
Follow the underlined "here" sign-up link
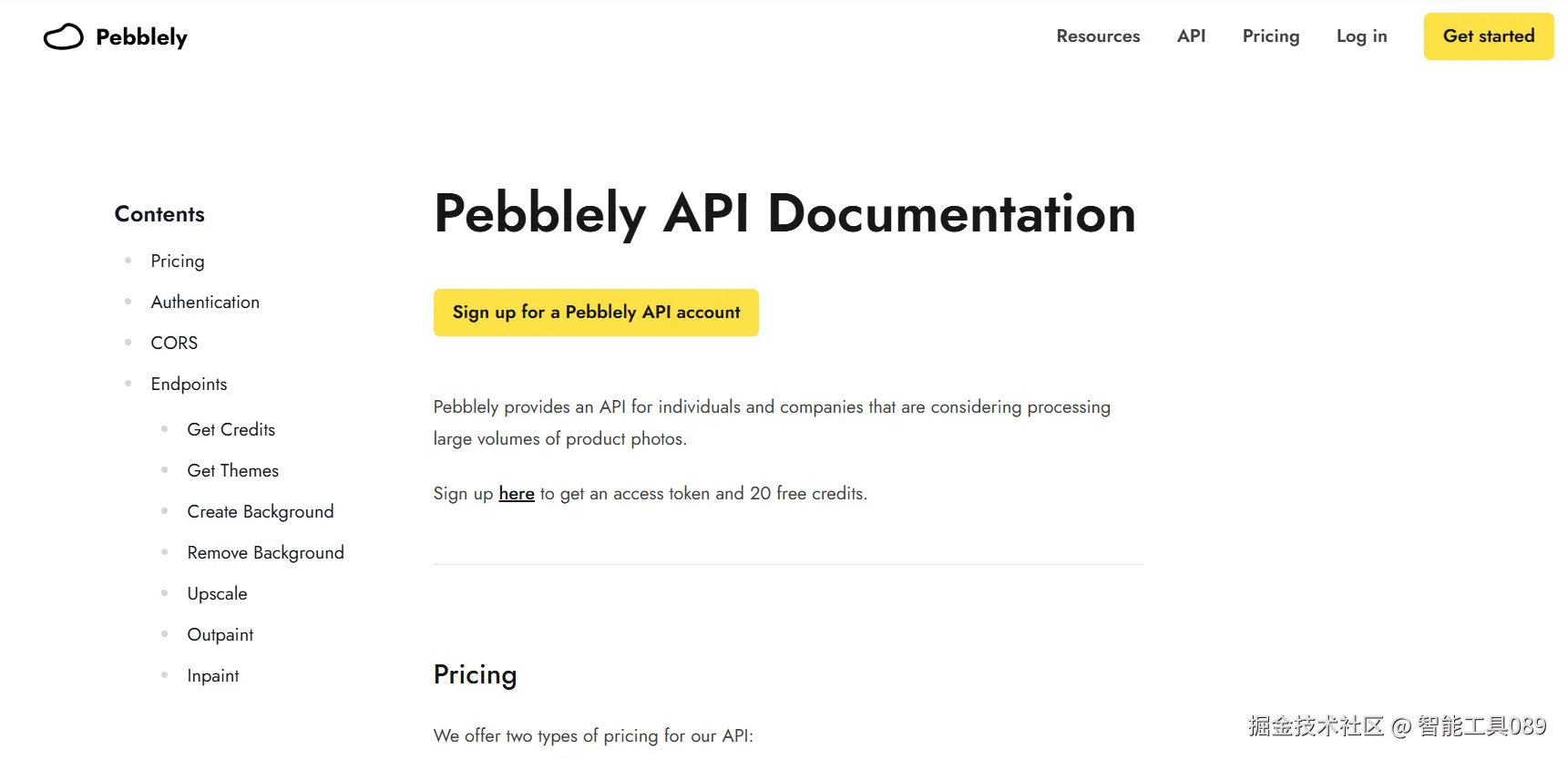pyautogui.click(x=517, y=494)
